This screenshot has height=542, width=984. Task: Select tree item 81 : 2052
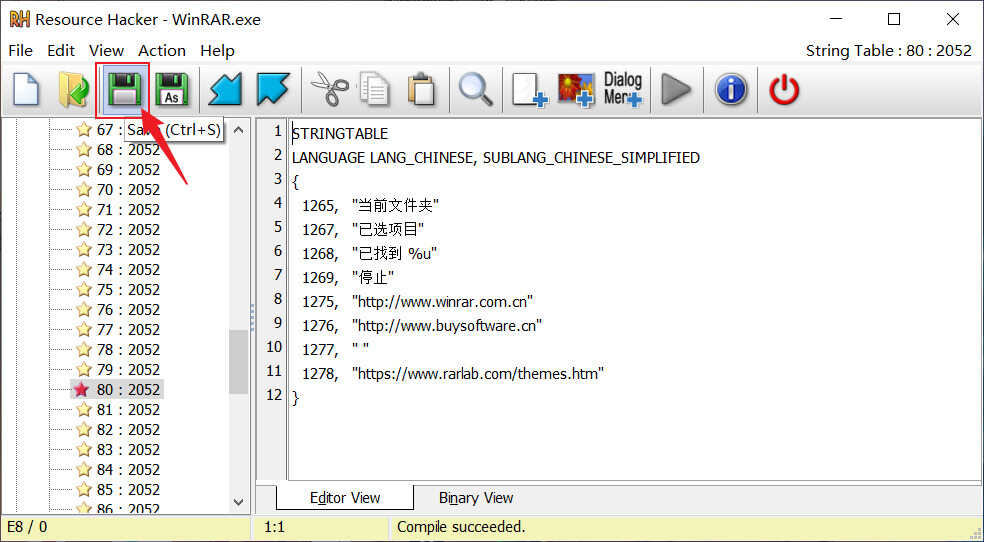[x=128, y=410]
